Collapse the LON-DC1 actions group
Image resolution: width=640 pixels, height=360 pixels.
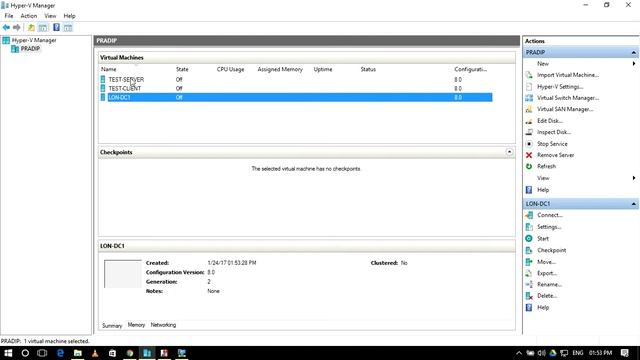(633, 203)
